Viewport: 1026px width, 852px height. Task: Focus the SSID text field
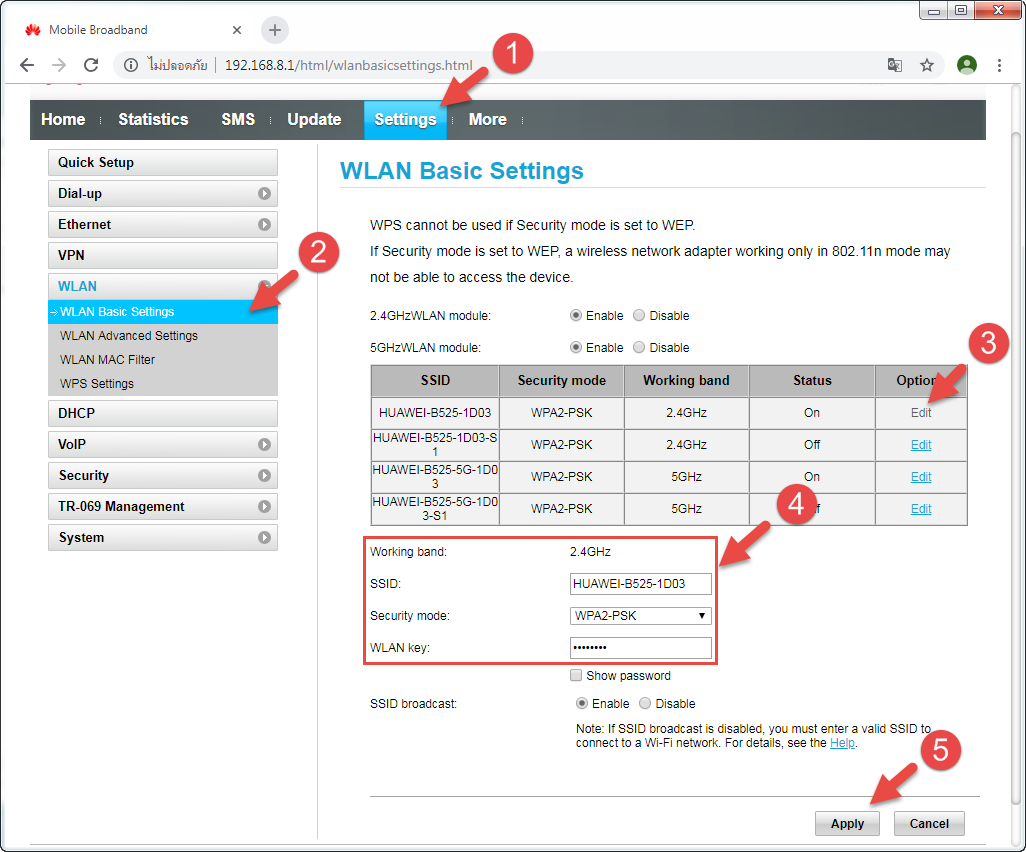pos(641,584)
